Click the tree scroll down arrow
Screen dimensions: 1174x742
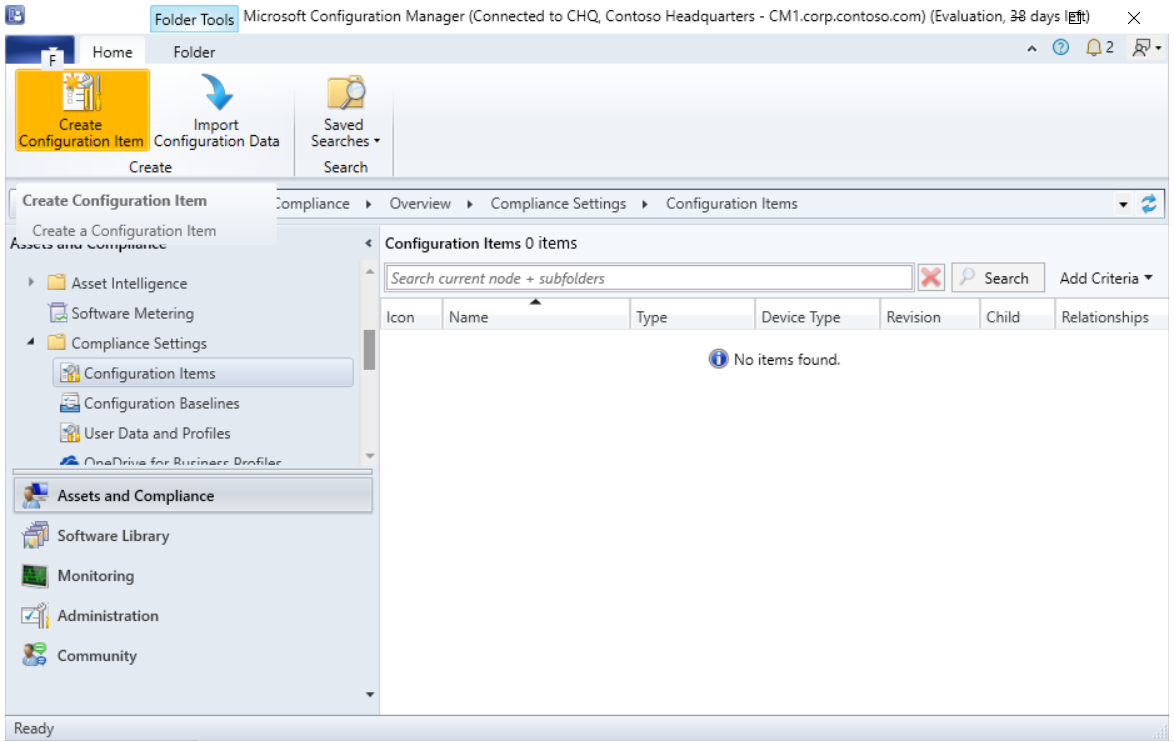click(369, 456)
